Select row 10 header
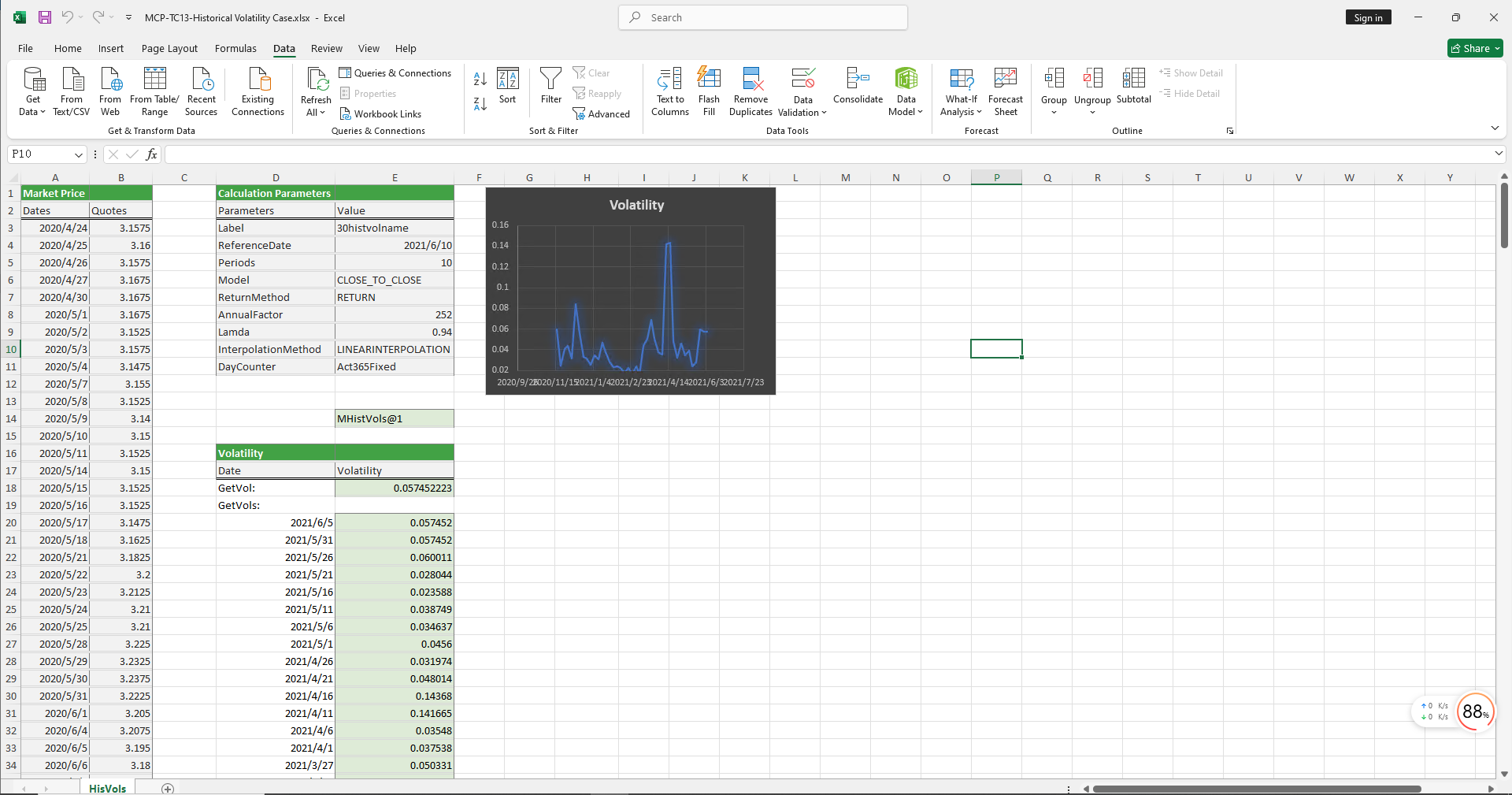The height and width of the screenshot is (795, 1512). [10, 349]
